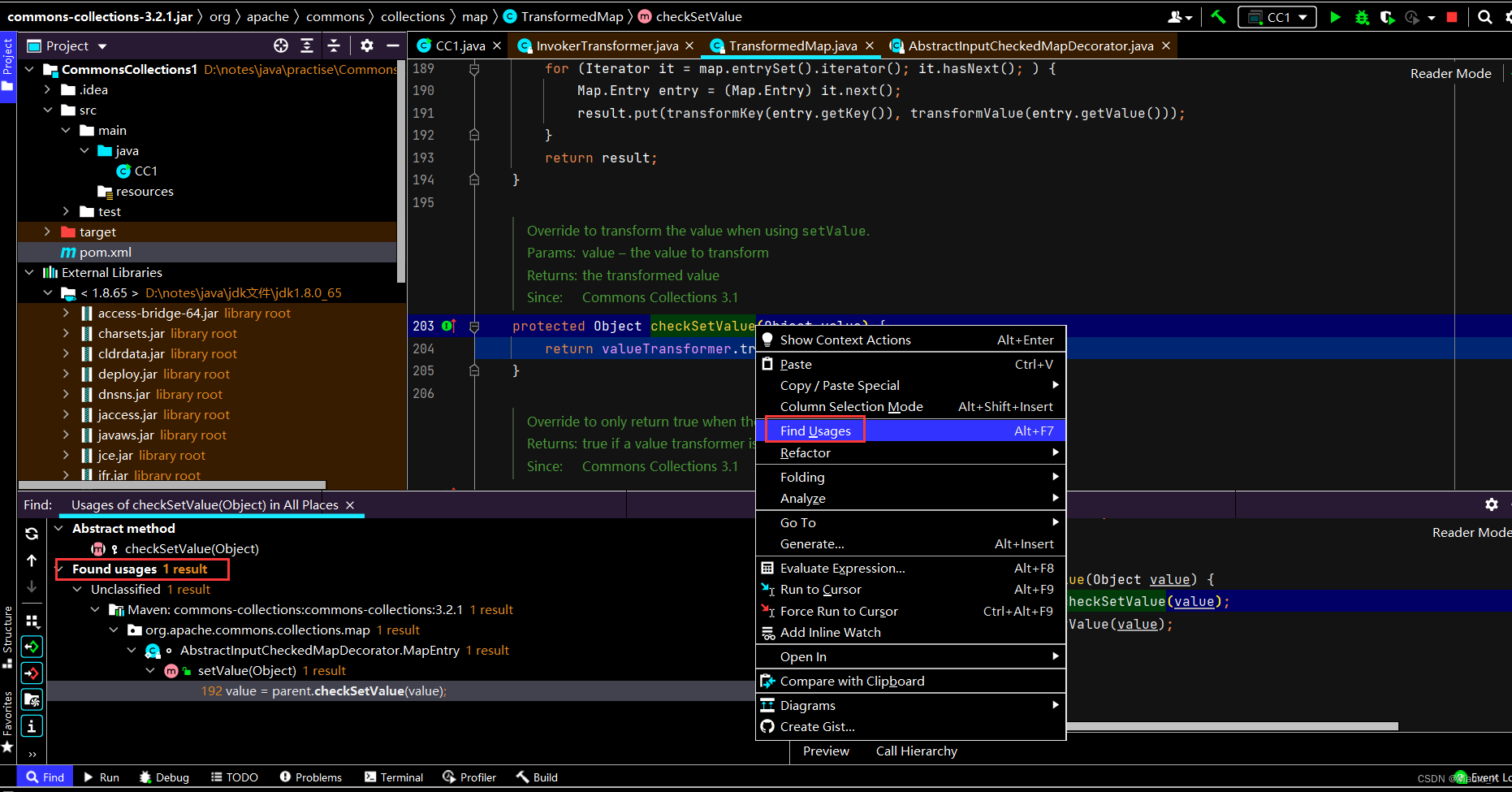Choose Column Selection Mode

tap(910, 406)
